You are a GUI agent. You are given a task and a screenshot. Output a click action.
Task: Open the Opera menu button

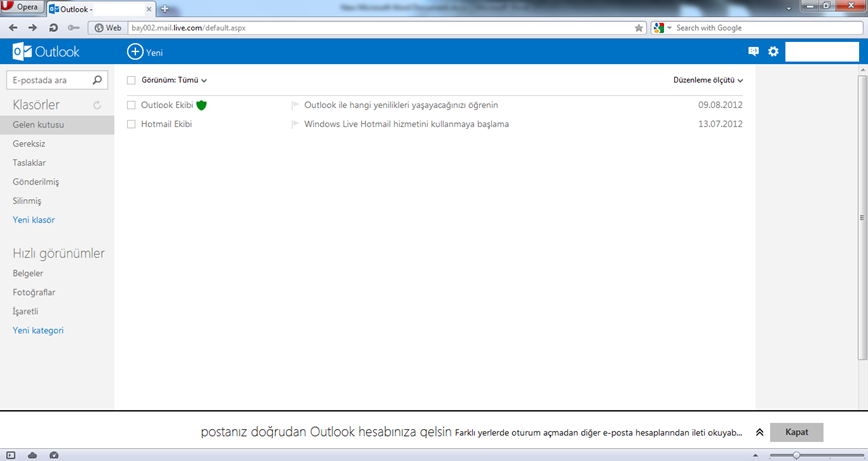(x=22, y=7)
